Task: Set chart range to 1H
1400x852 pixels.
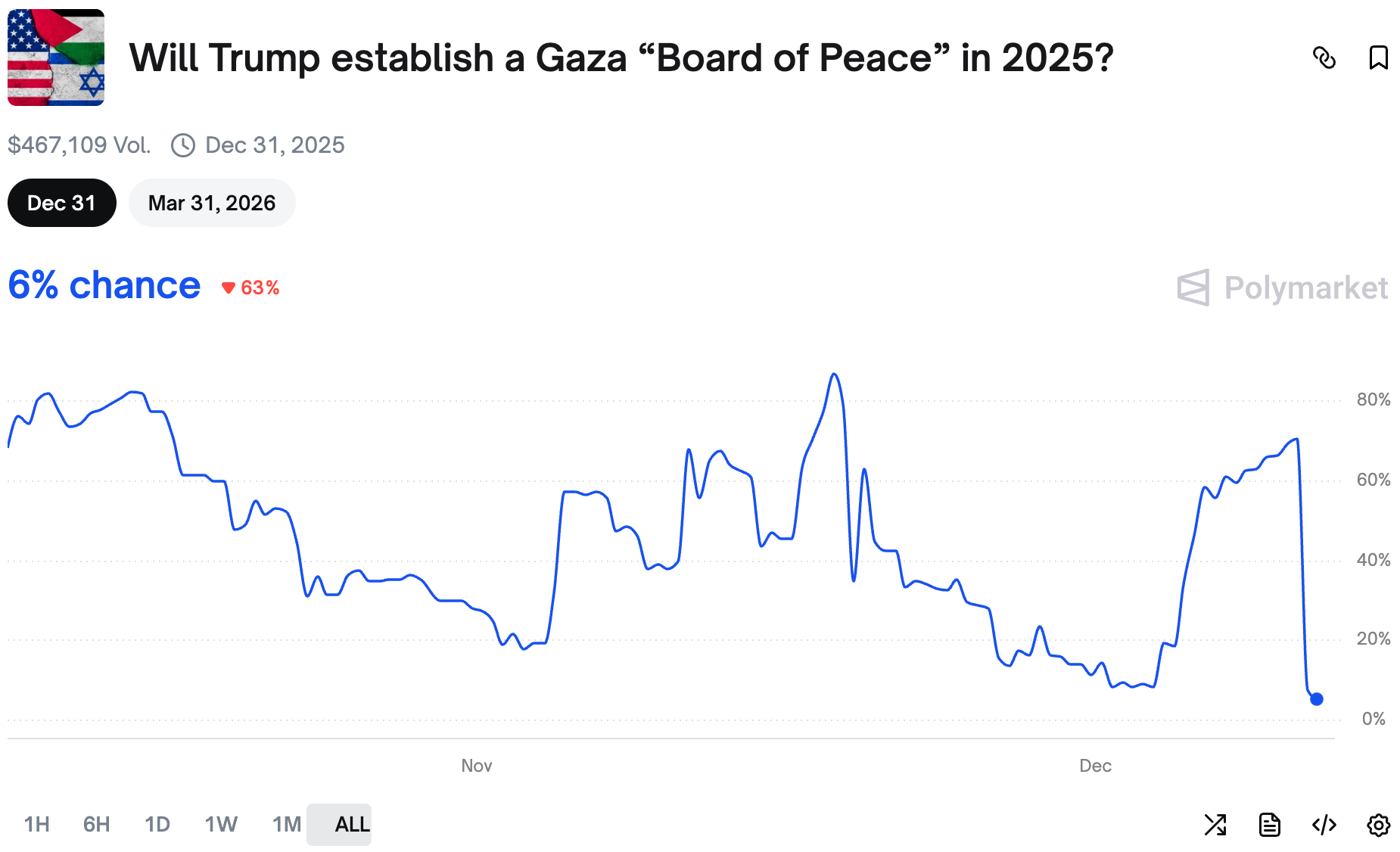Action: pyautogui.click(x=36, y=824)
